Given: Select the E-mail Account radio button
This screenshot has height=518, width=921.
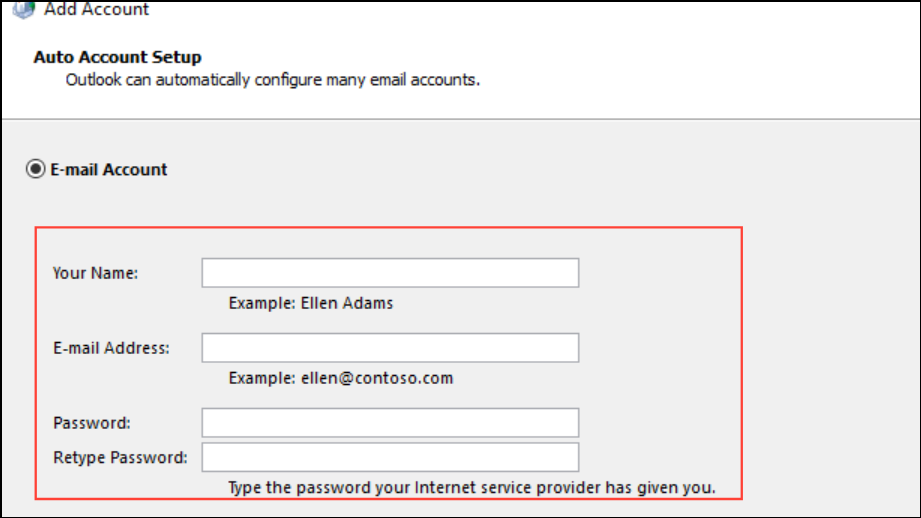Looking at the screenshot, I should click(36, 169).
